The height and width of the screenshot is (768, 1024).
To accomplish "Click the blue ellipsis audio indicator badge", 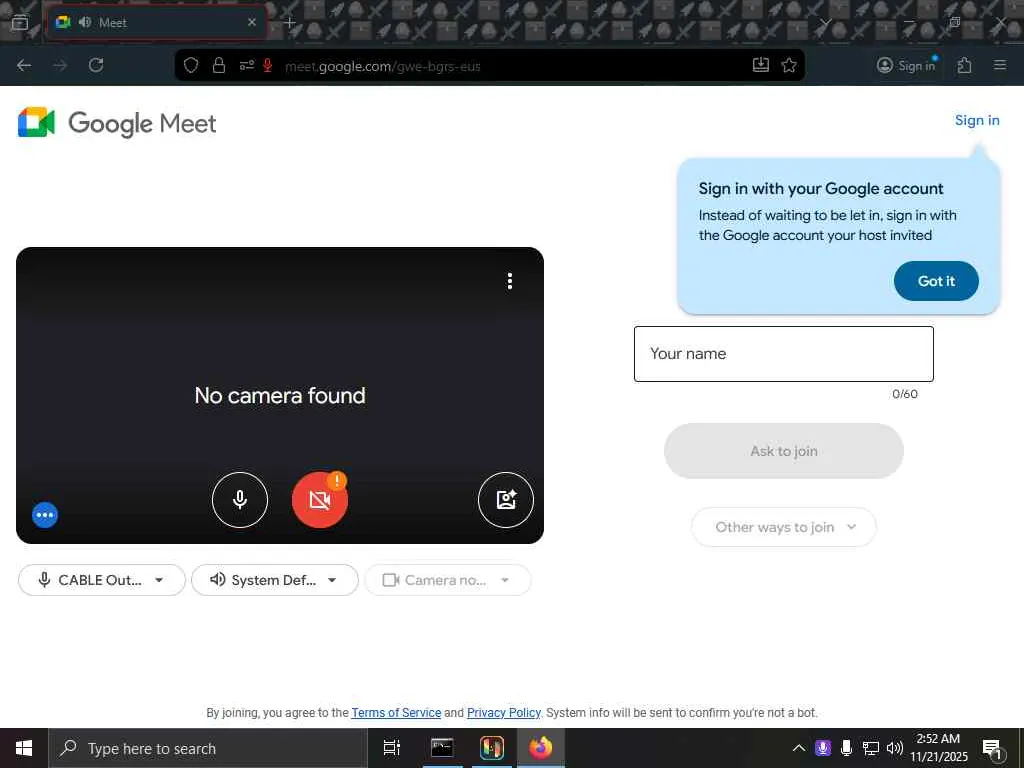I will click(x=45, y=515).
